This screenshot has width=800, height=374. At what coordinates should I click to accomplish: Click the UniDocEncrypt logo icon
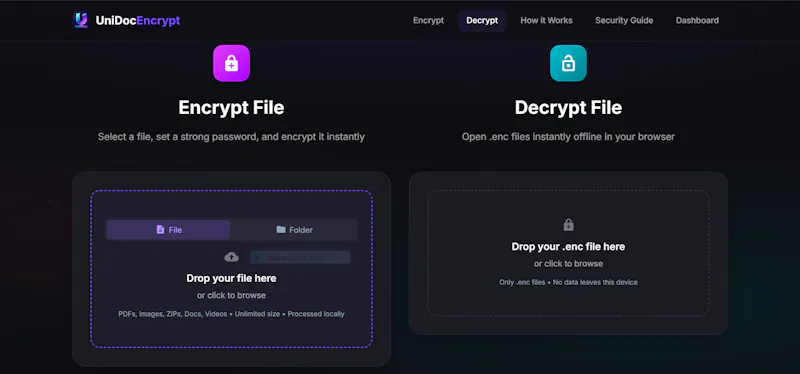click(81, 20)
